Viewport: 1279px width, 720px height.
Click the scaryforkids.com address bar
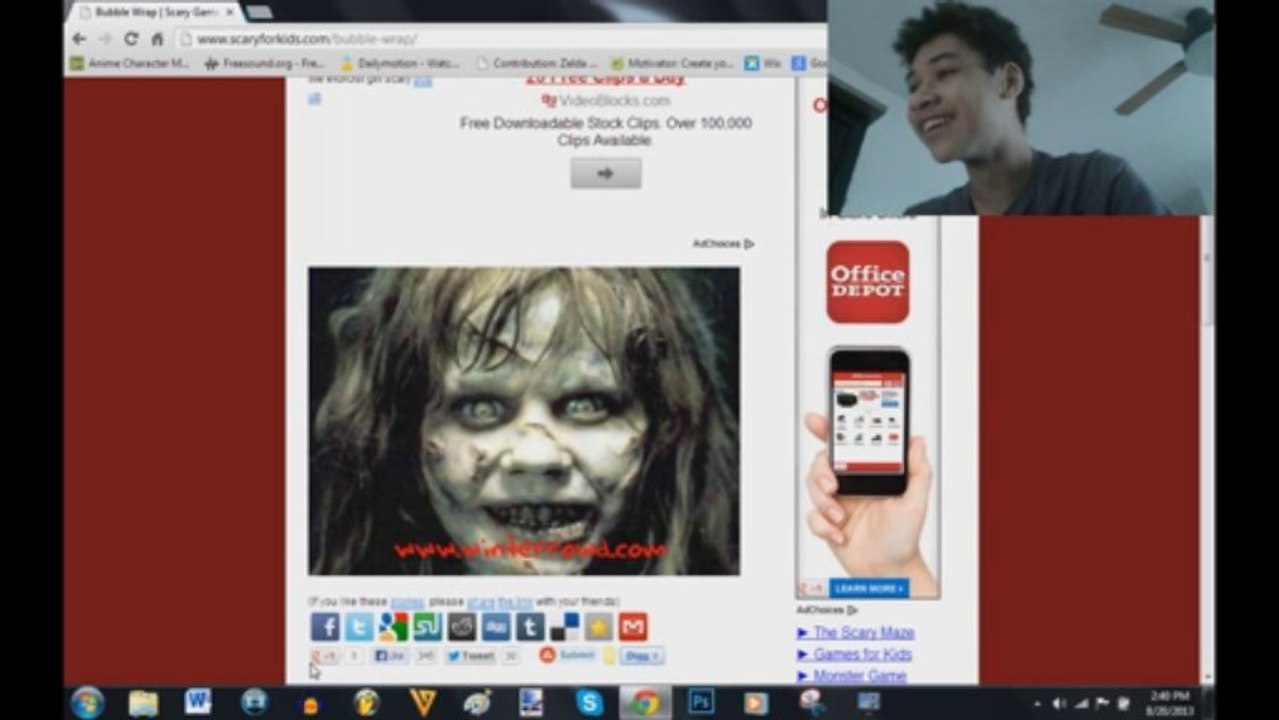(500, 39)
